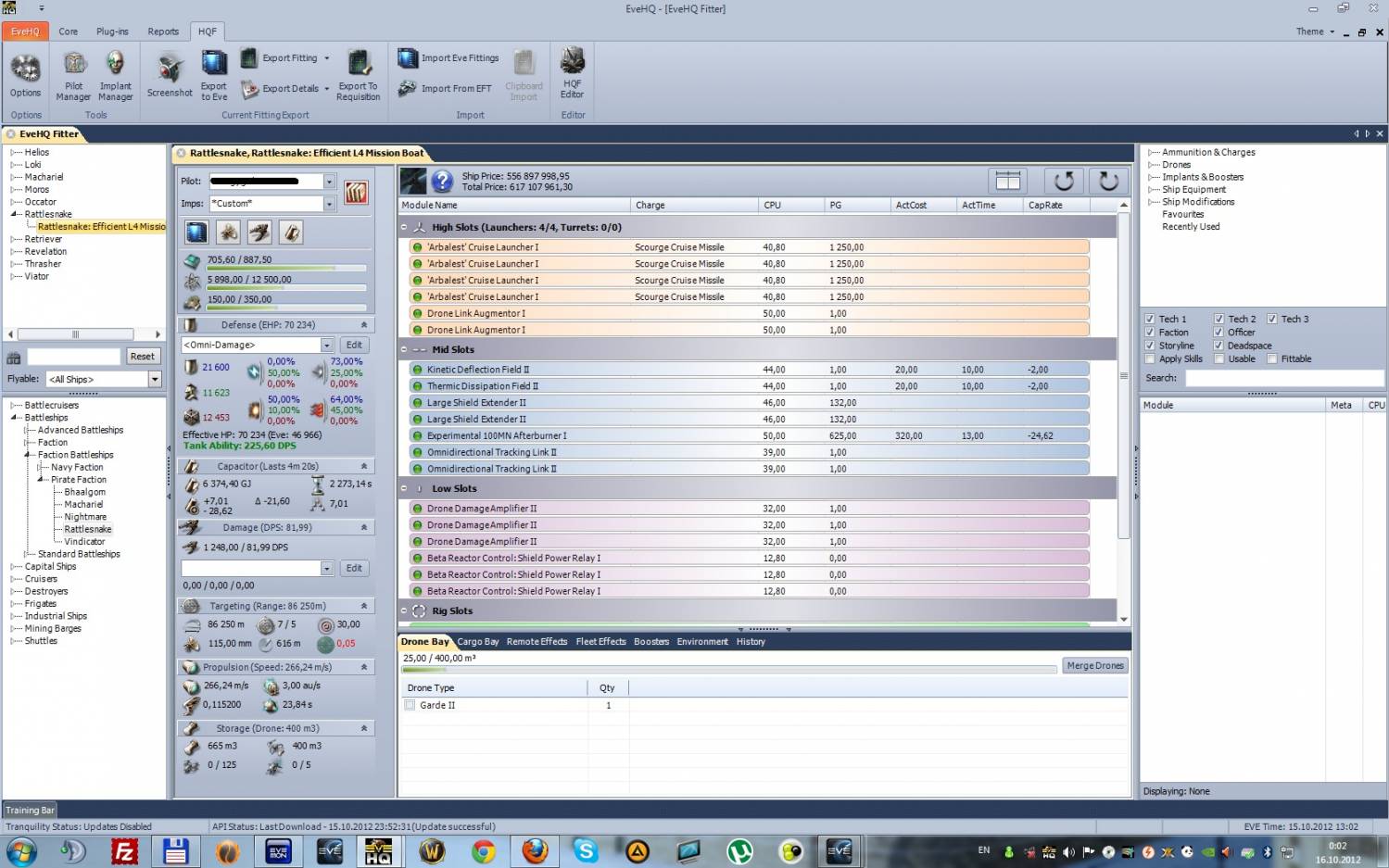1389x868 pixels.
Task: Open the Pilot dropdown
Action: tap(329, 182)
